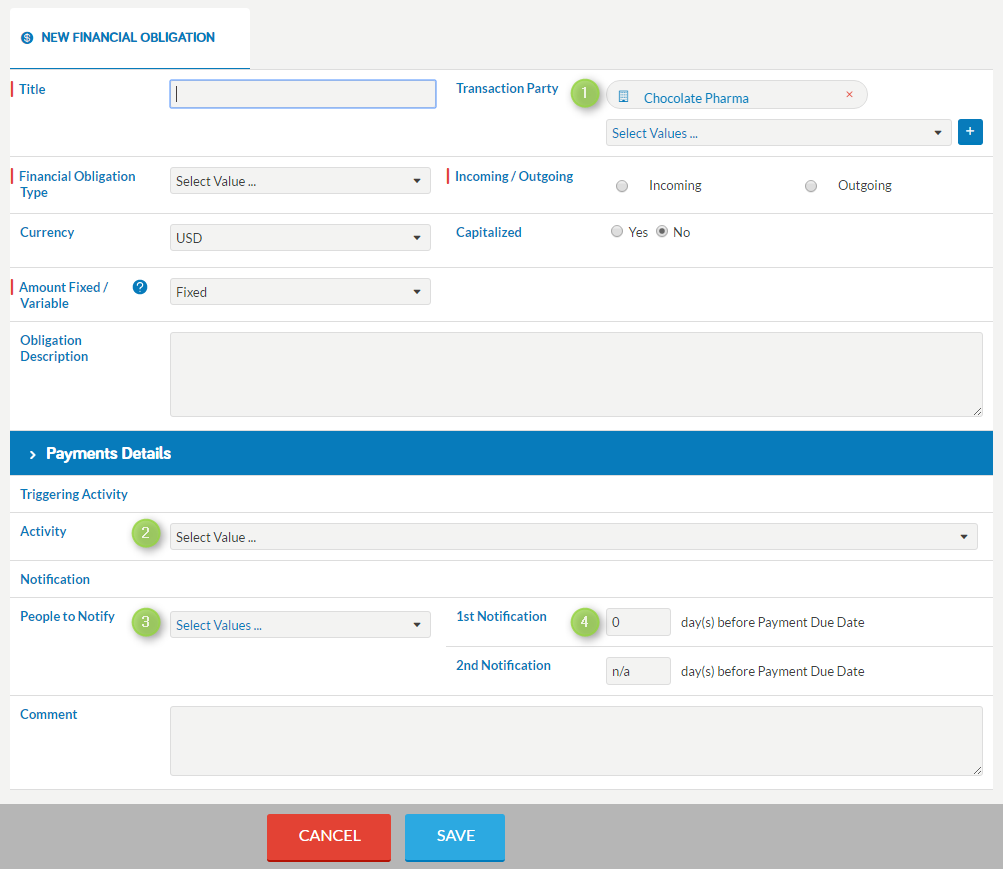Open the Financial Obligation Type dropdown
Screen dimensions: 1003x869
pos(300,181)
